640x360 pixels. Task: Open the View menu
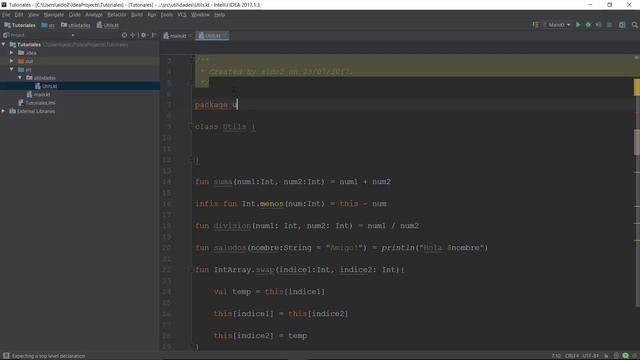33,15
